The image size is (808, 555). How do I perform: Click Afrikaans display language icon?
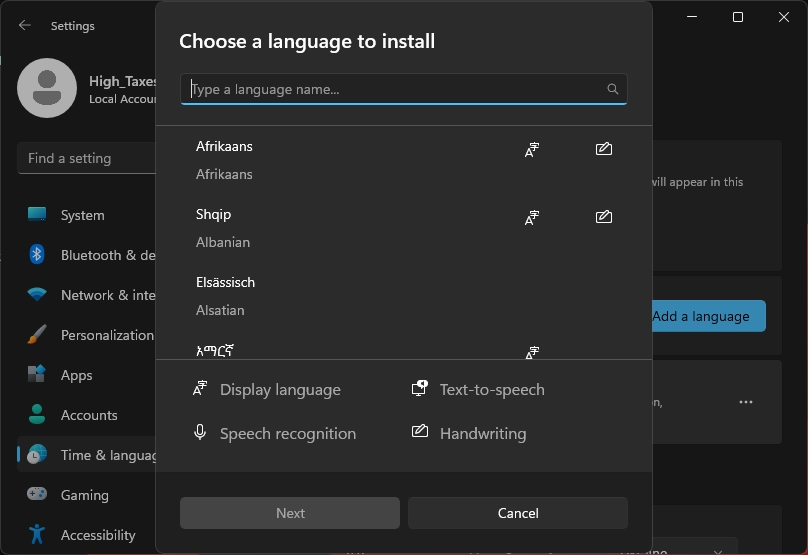532,150
